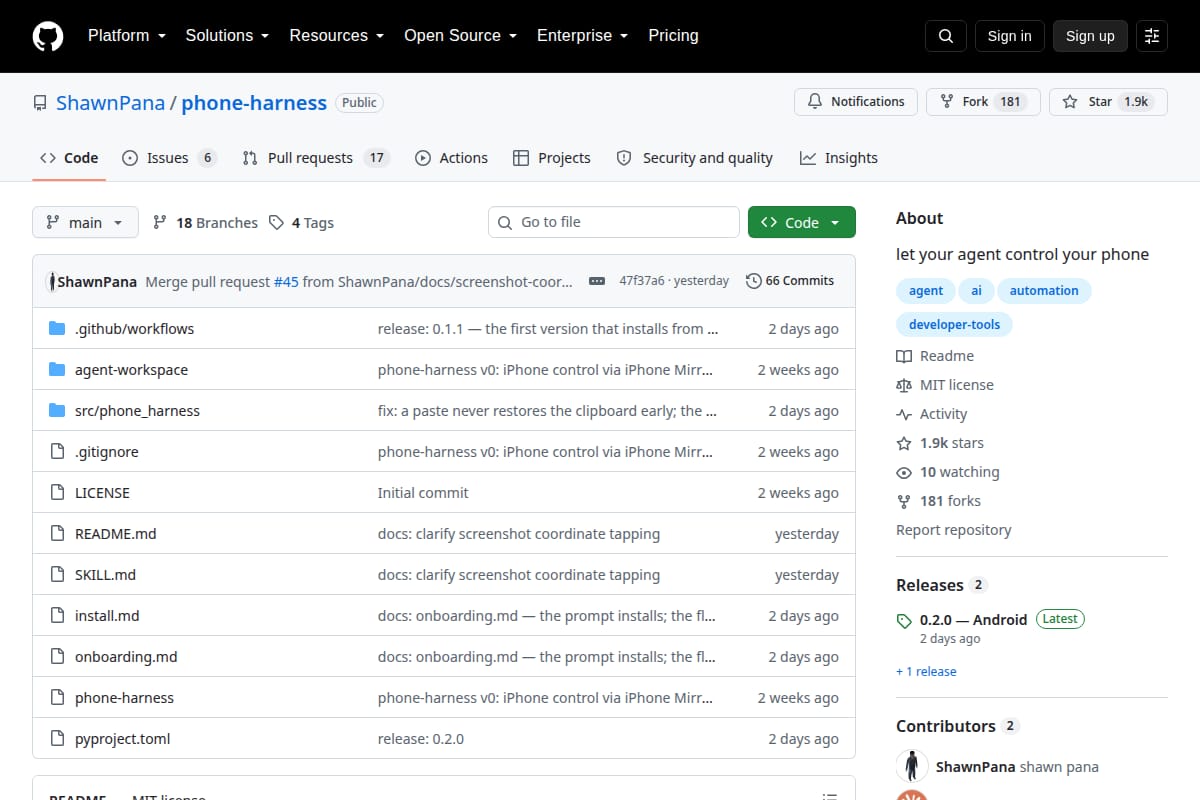The image size is (1200, 800).
Task: Open the Open Source dropdown menu
Action: pos(460,36)
